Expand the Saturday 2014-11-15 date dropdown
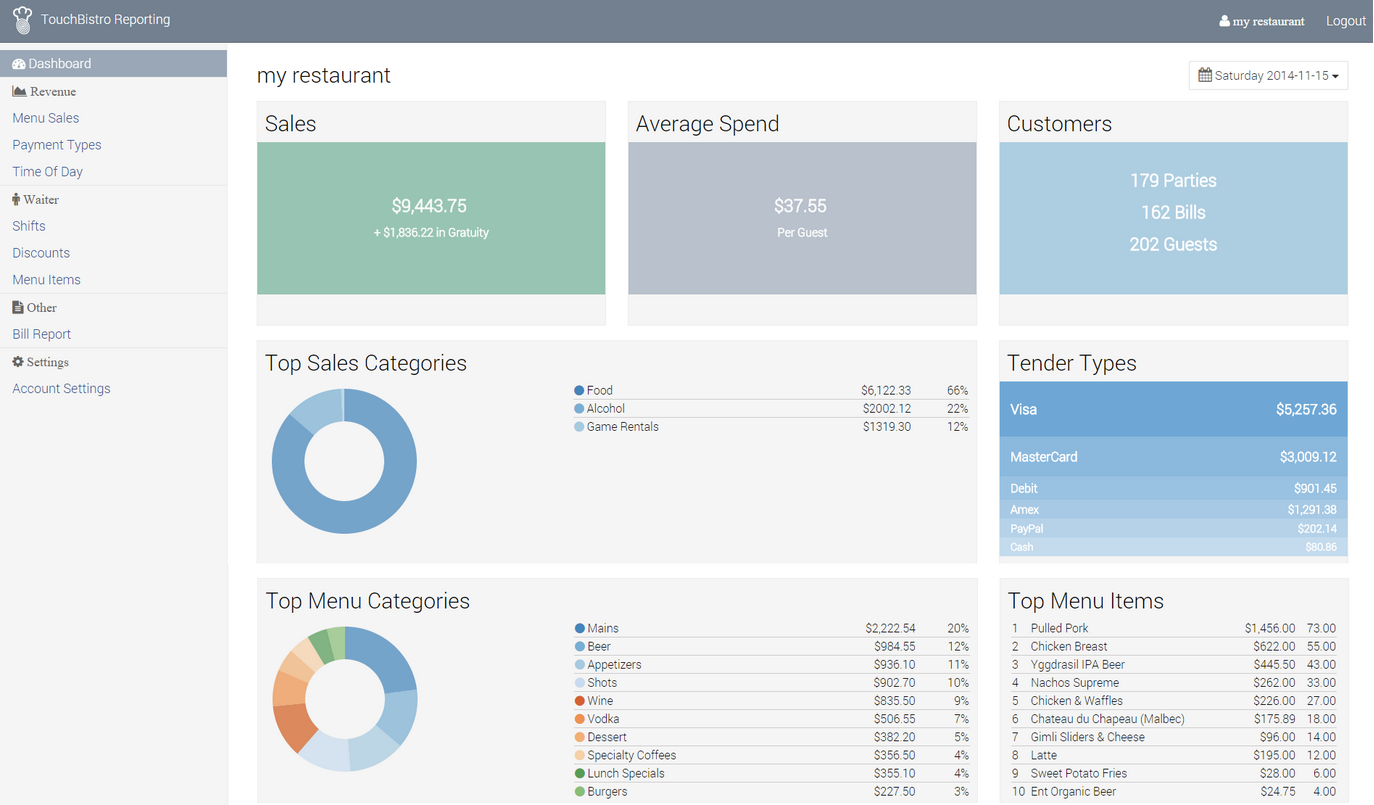 point(1268,75)
